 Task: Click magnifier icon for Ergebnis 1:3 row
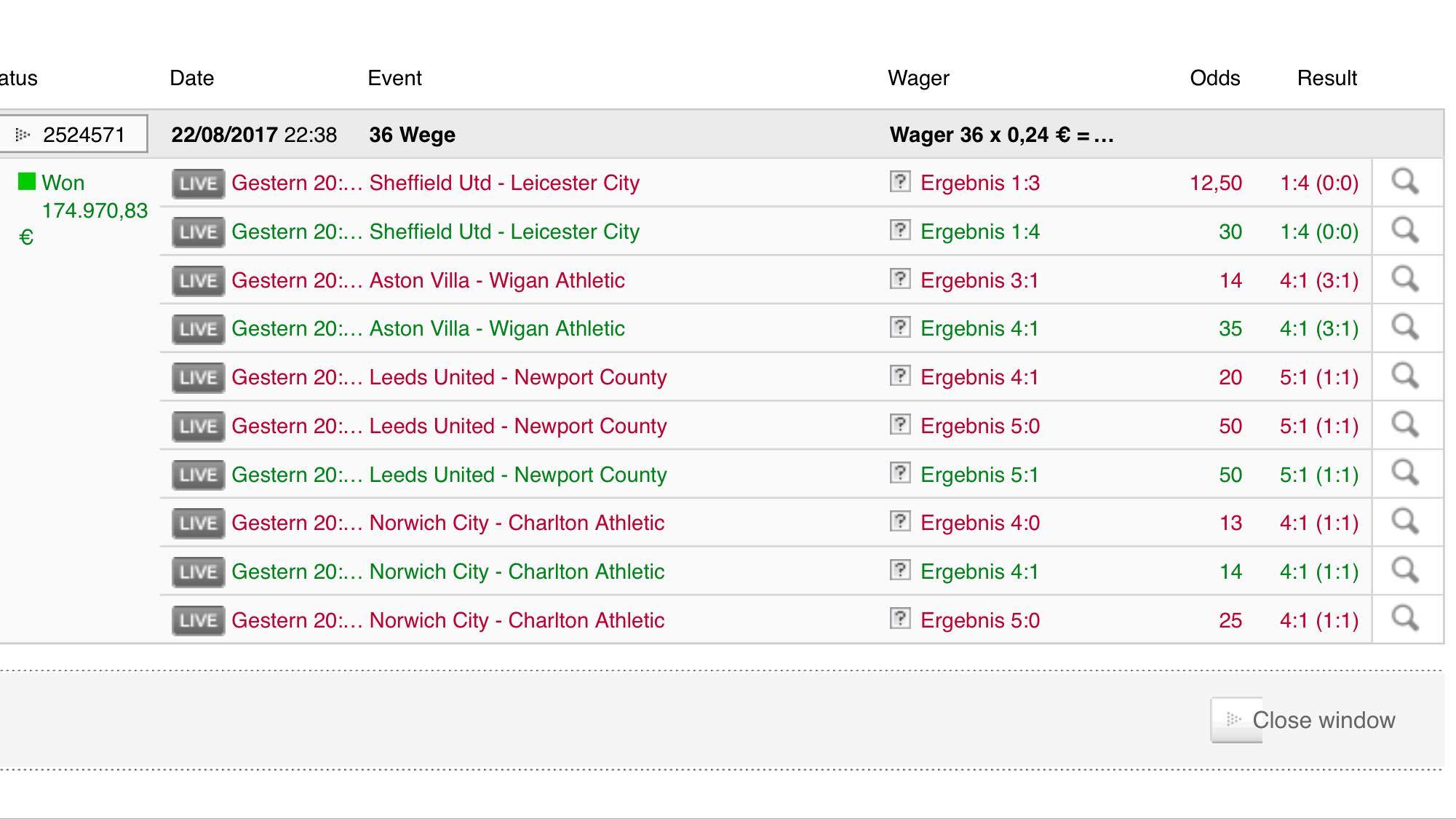click(1405, 182)
